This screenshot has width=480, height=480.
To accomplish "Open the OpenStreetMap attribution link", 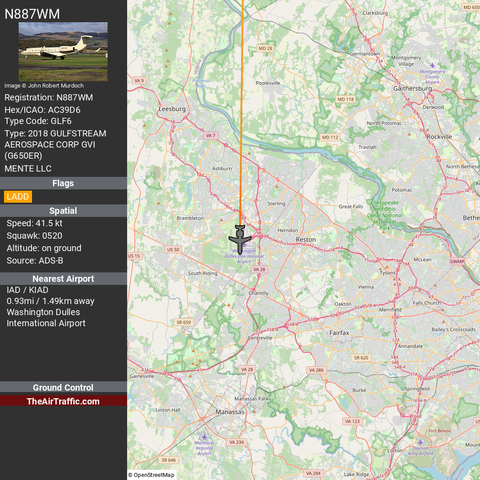I will (x=154, y=475).
